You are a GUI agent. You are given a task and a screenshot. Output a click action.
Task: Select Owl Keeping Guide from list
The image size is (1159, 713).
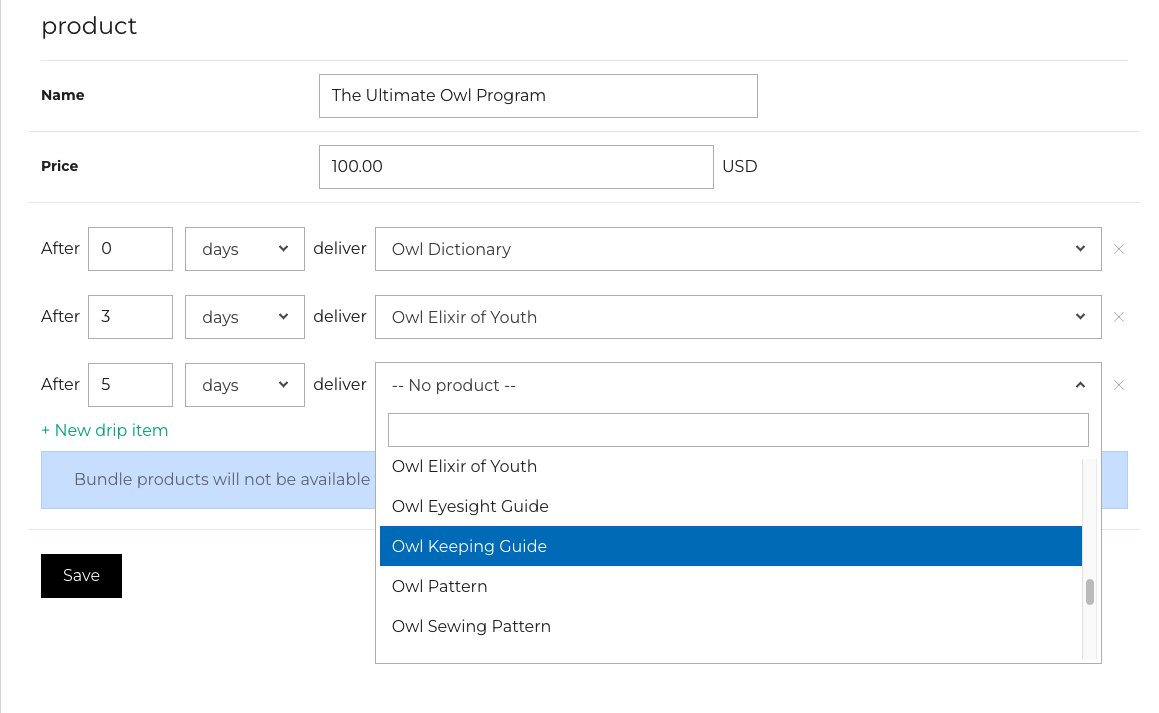(x=730, y=546)
